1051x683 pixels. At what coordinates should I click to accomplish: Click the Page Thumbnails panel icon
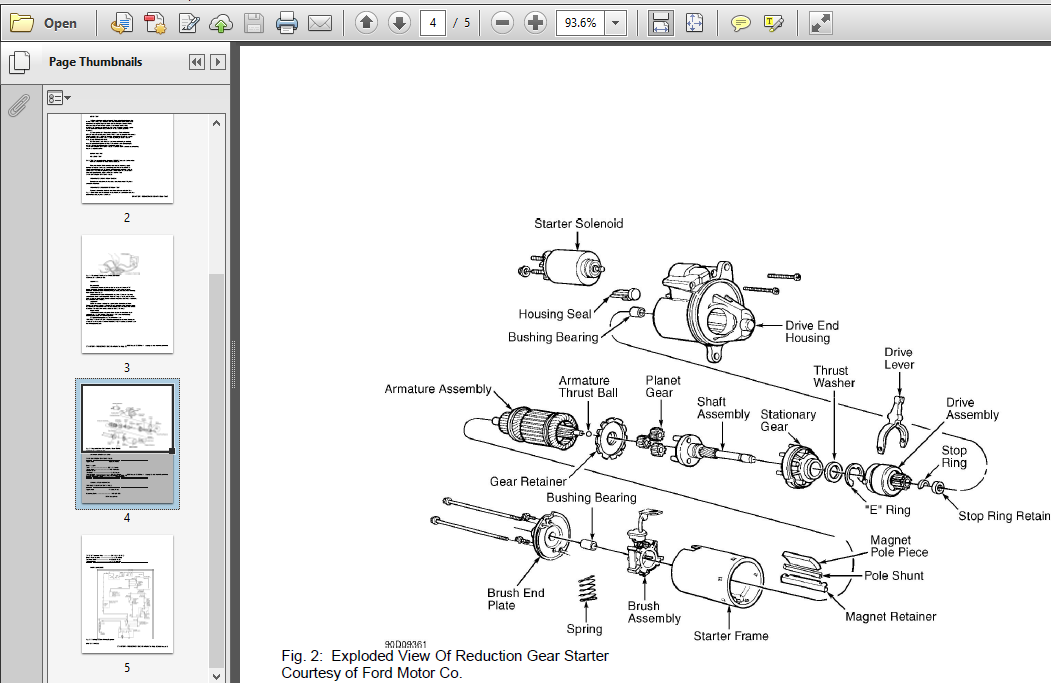(19, 62)
